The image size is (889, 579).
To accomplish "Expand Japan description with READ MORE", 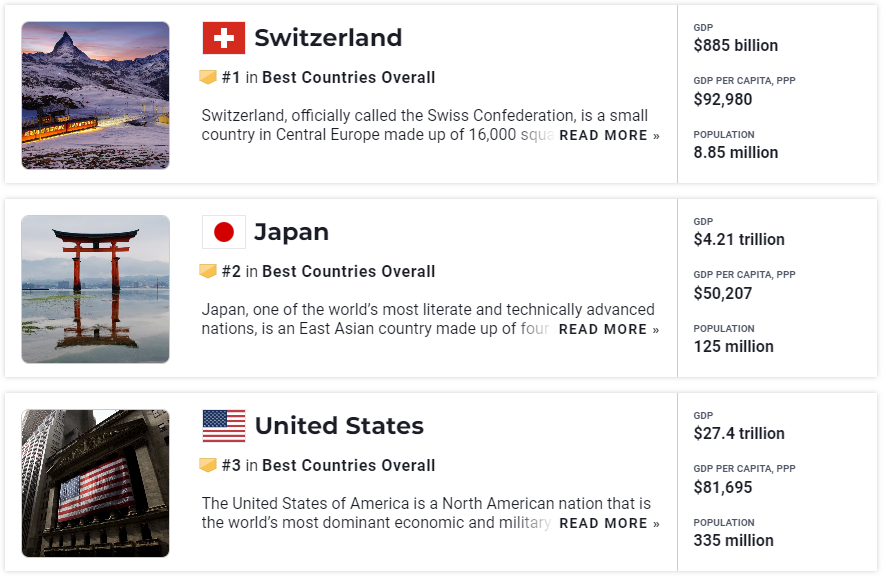I will 609,329.
